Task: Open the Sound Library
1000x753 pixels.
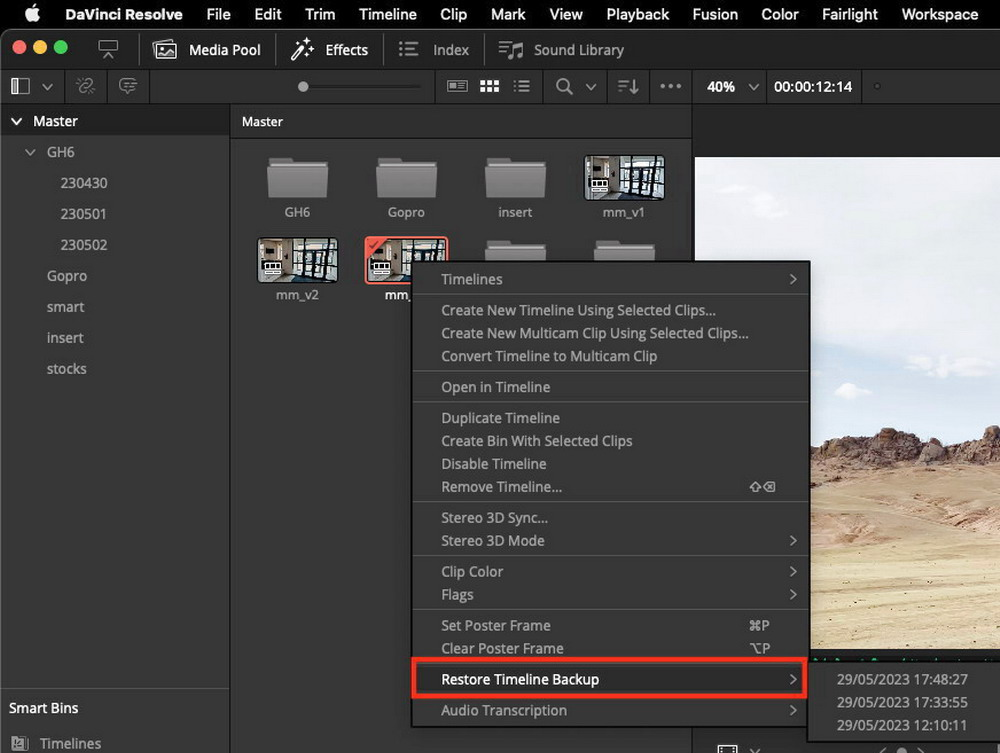Action: tap(561, 50)
